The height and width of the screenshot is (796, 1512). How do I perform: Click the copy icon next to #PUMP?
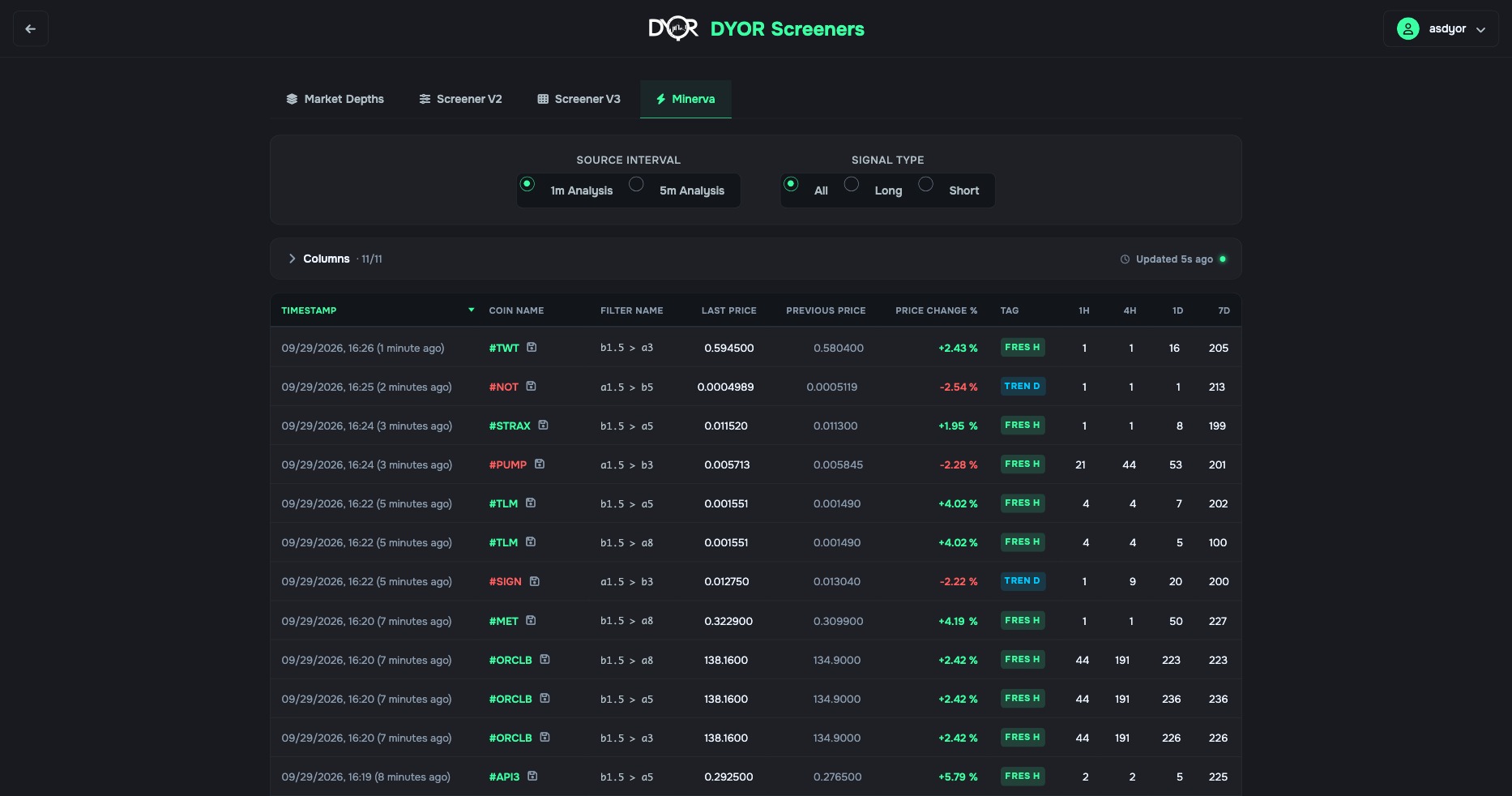[x=539, y=464]
